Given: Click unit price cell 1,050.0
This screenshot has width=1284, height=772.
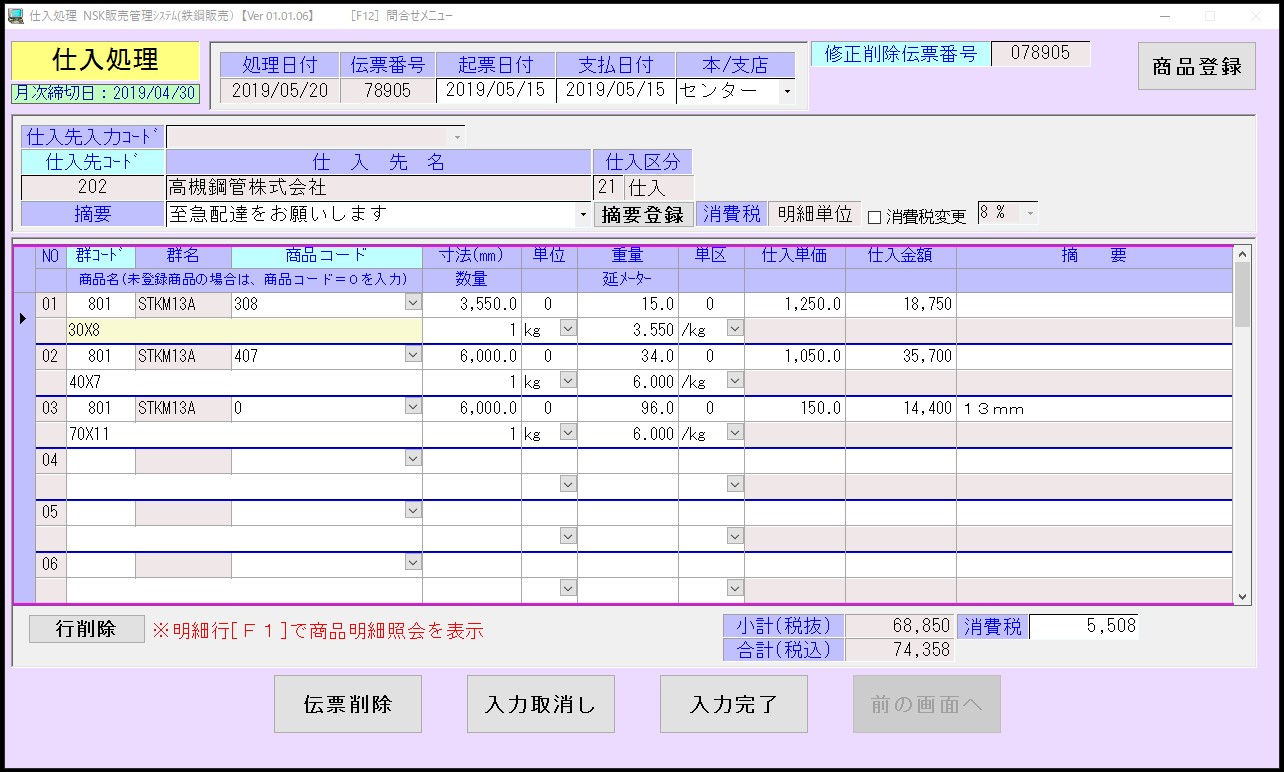Looking at the screenshot, I should click(794, 356).
